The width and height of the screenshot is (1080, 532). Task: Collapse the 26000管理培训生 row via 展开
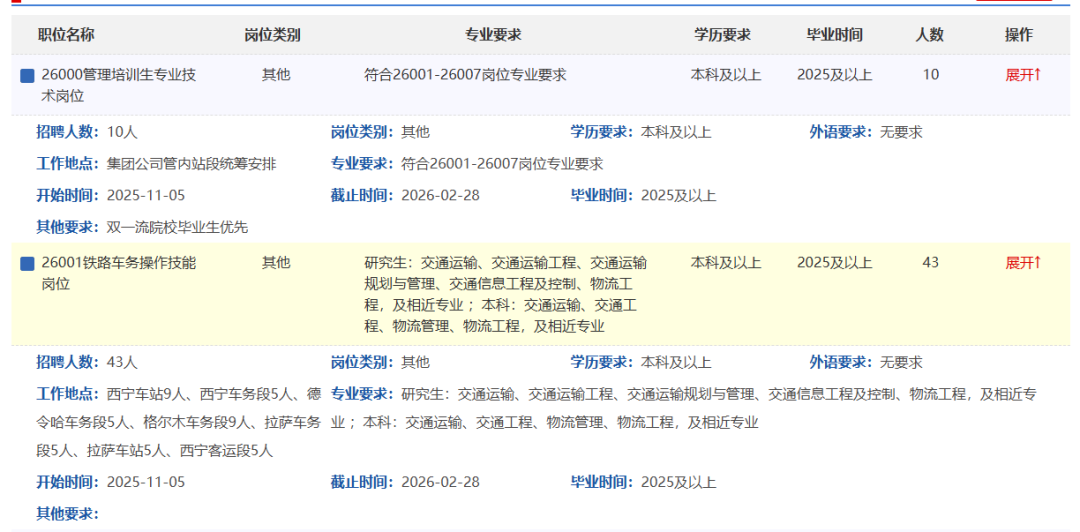1023,75
